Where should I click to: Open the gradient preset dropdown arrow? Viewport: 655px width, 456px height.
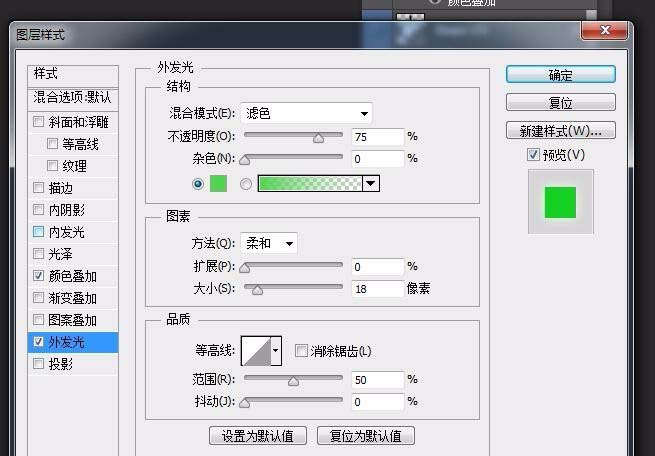coord(371,184)
